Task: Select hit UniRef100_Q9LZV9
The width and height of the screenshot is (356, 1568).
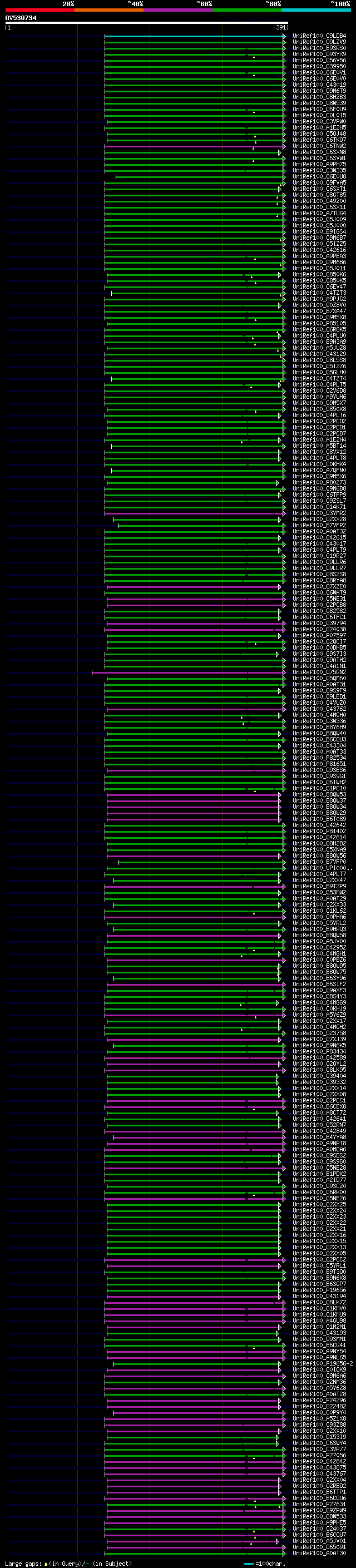Action: pos(319,42)
